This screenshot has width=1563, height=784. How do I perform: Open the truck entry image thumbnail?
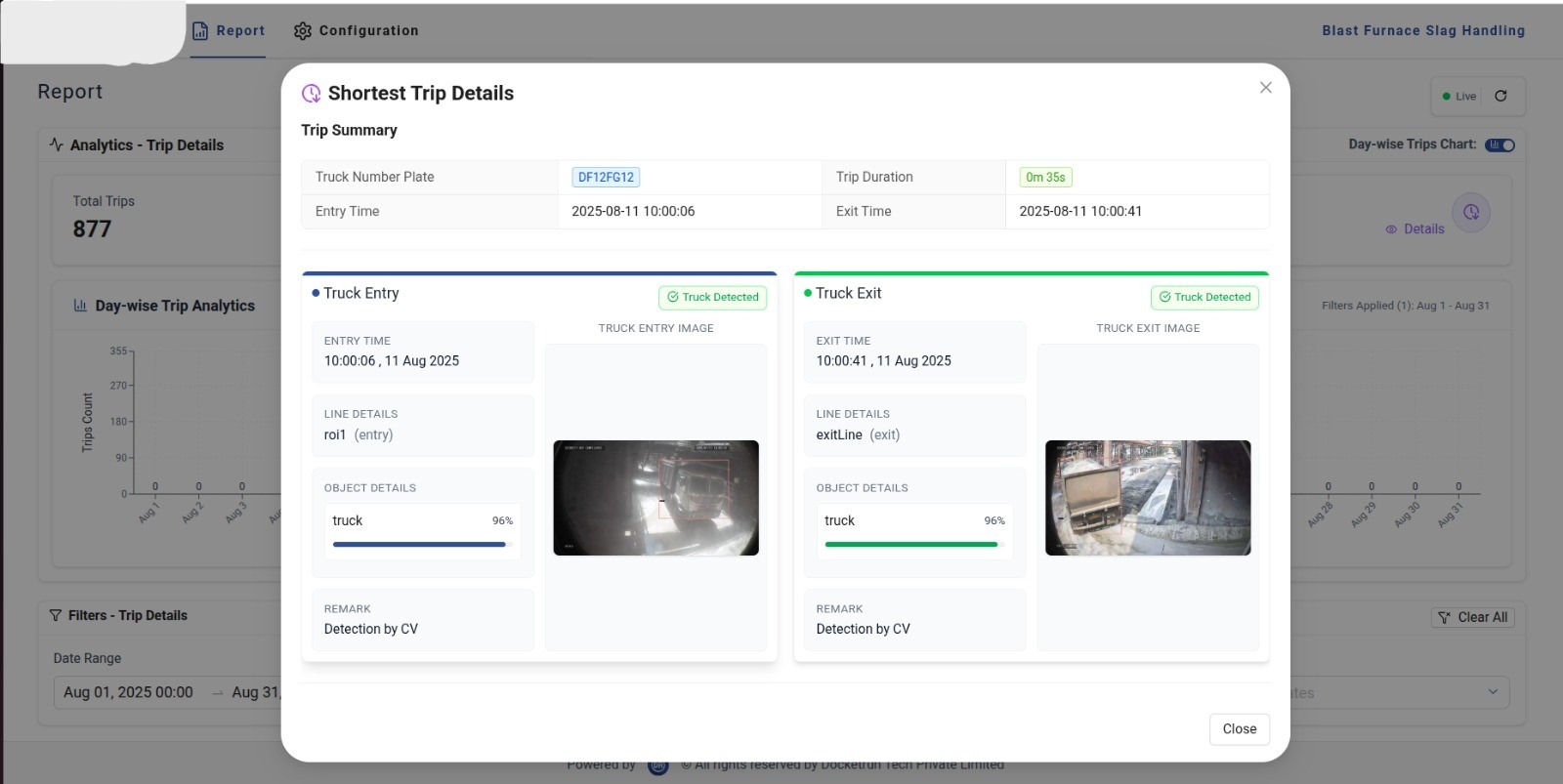pyautogui.click(x=655, y=498)
